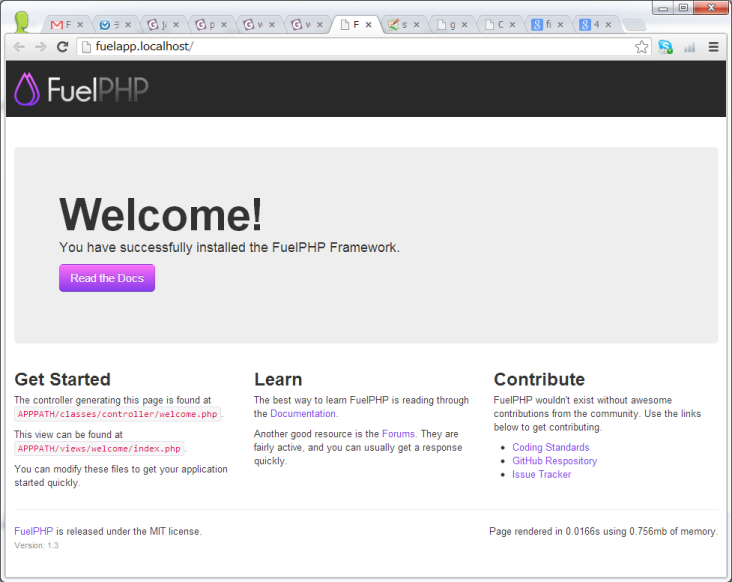732x582 pixels.
Task: Close the blank-page tab labeled C
Action: pos(512,25)
